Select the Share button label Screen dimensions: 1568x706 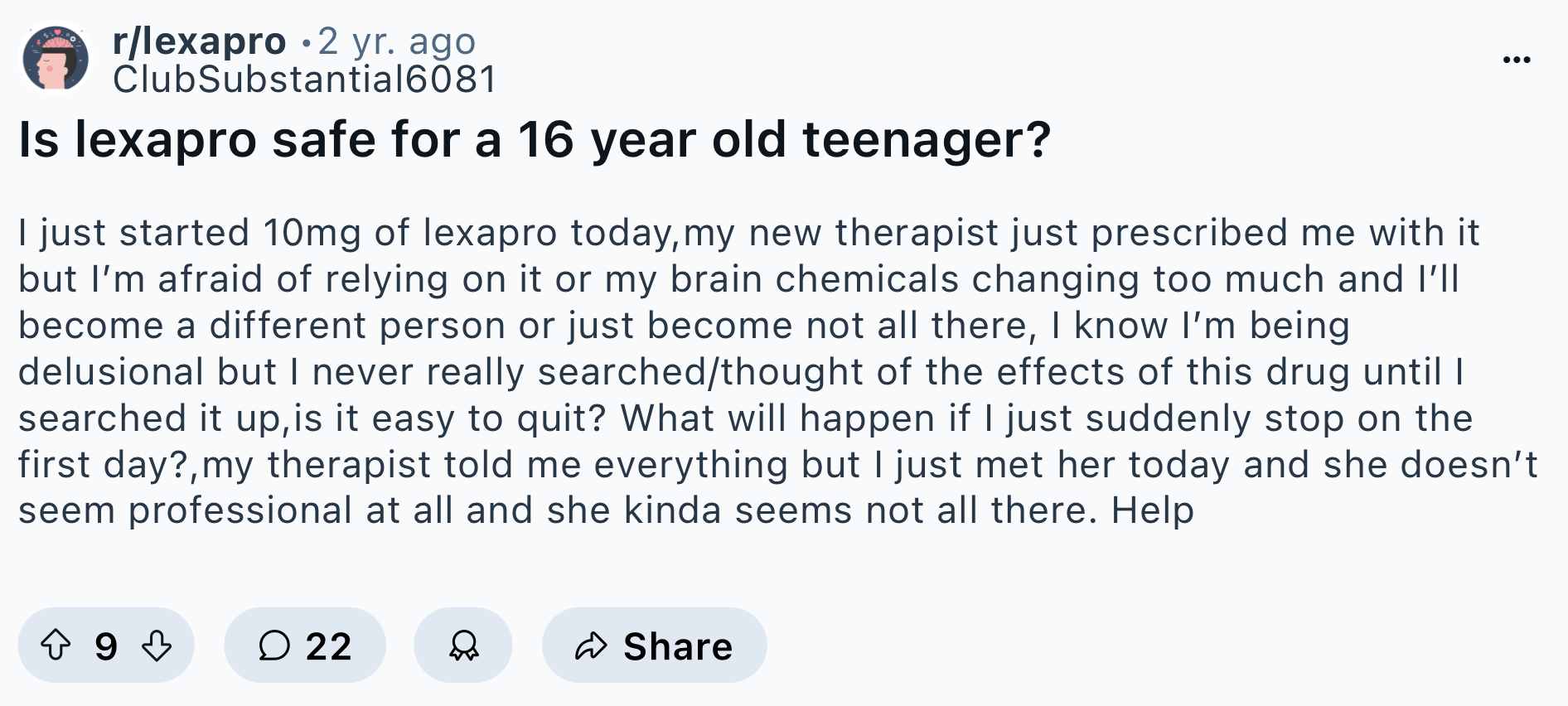click(678, 646)
